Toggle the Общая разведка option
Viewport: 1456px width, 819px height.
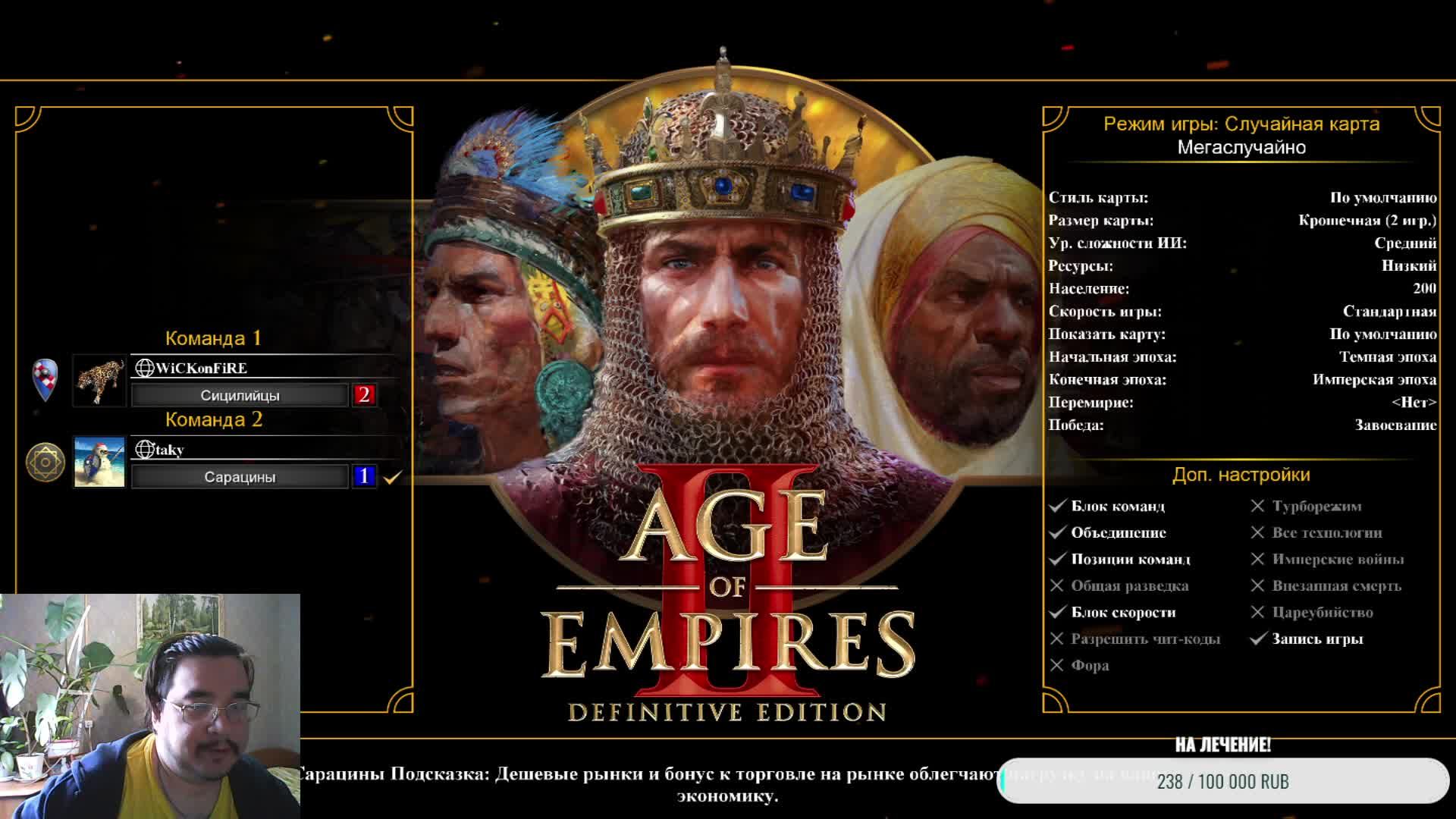pyautogui.click(x=1129, y=585)
